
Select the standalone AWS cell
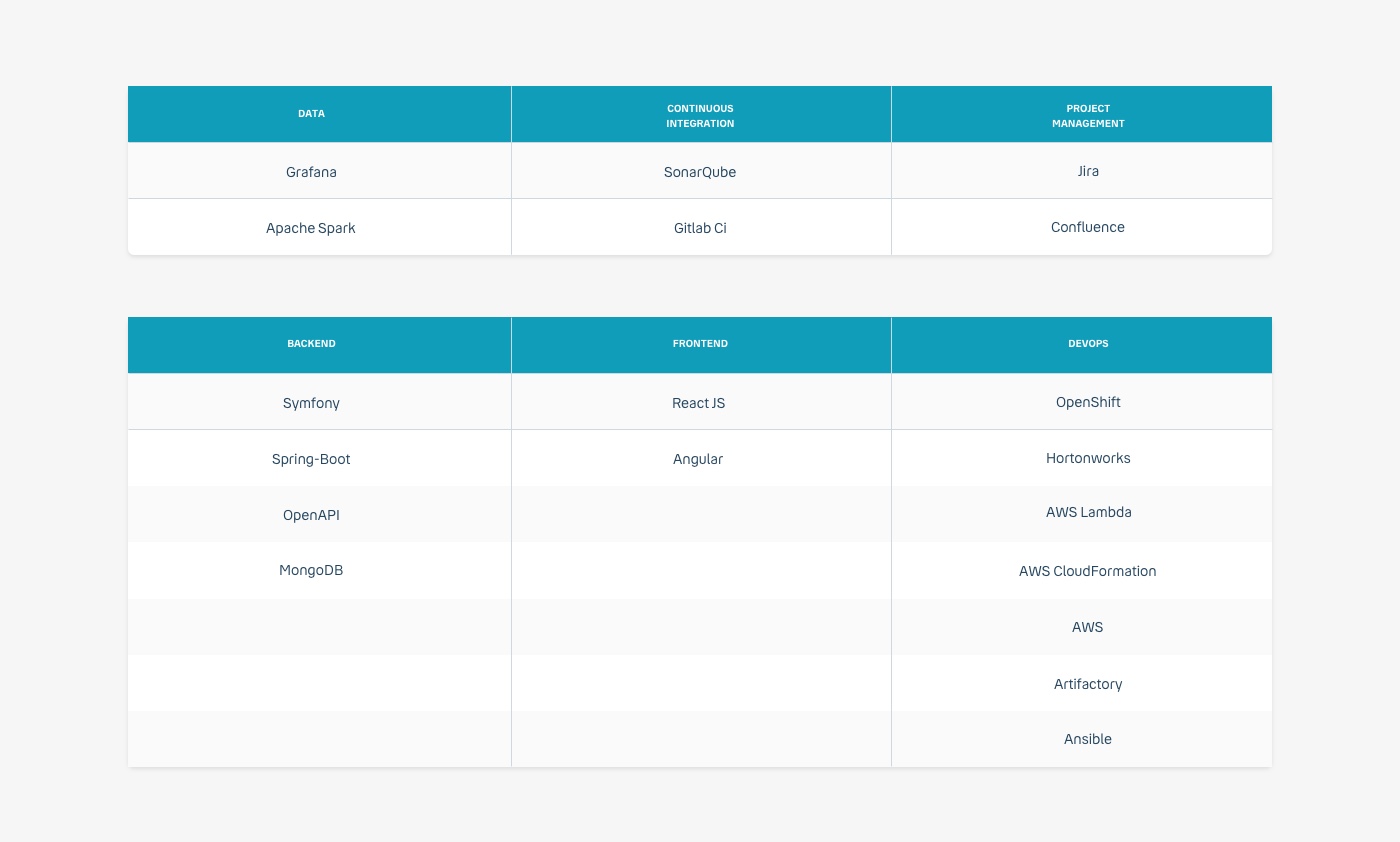(1082, 627)
